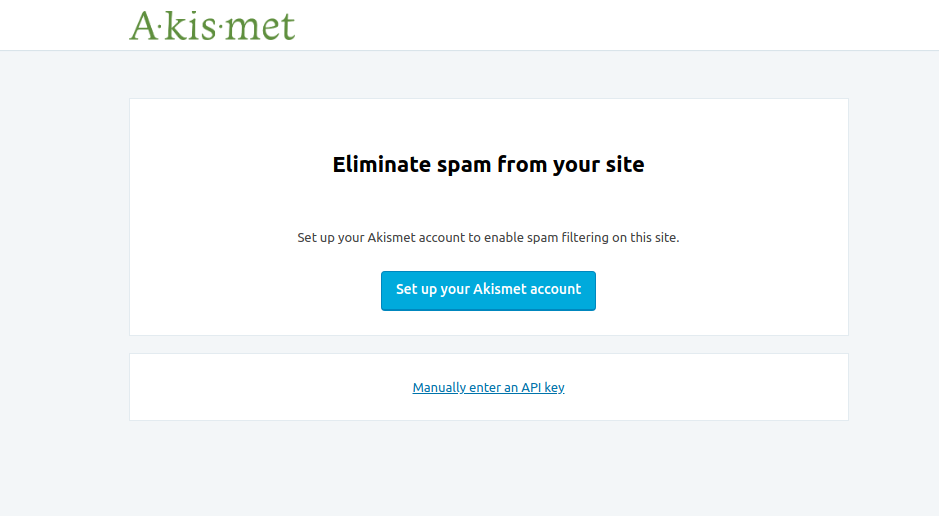Viewport: 939px width, 516px height.
Task: Open the "Manually enter an API key" link
Action: pyautogui.click(x=488, y=388)
